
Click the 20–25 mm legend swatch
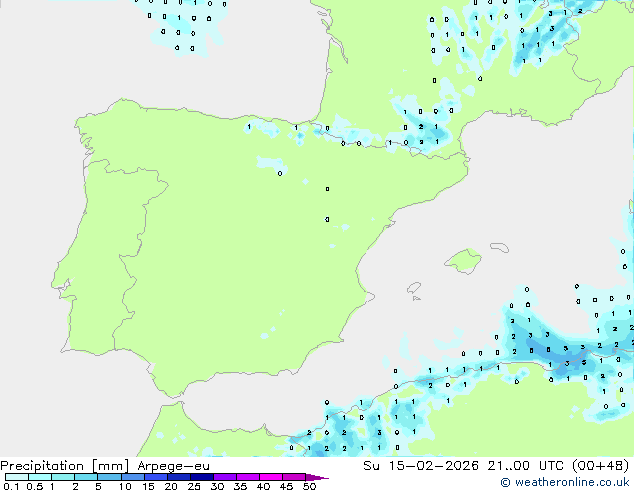click(x=179, y=477)
